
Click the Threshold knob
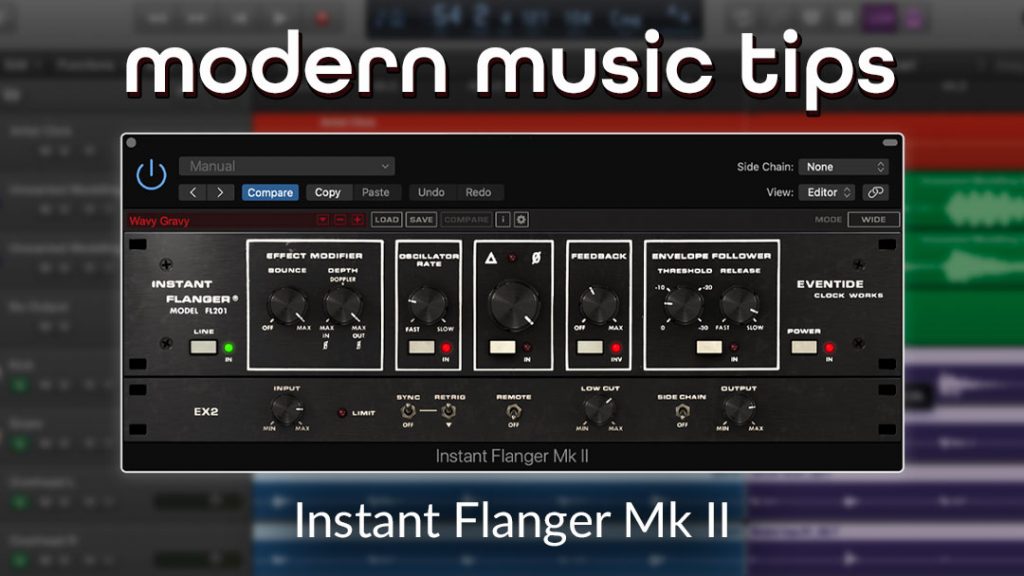click(683, 306)
